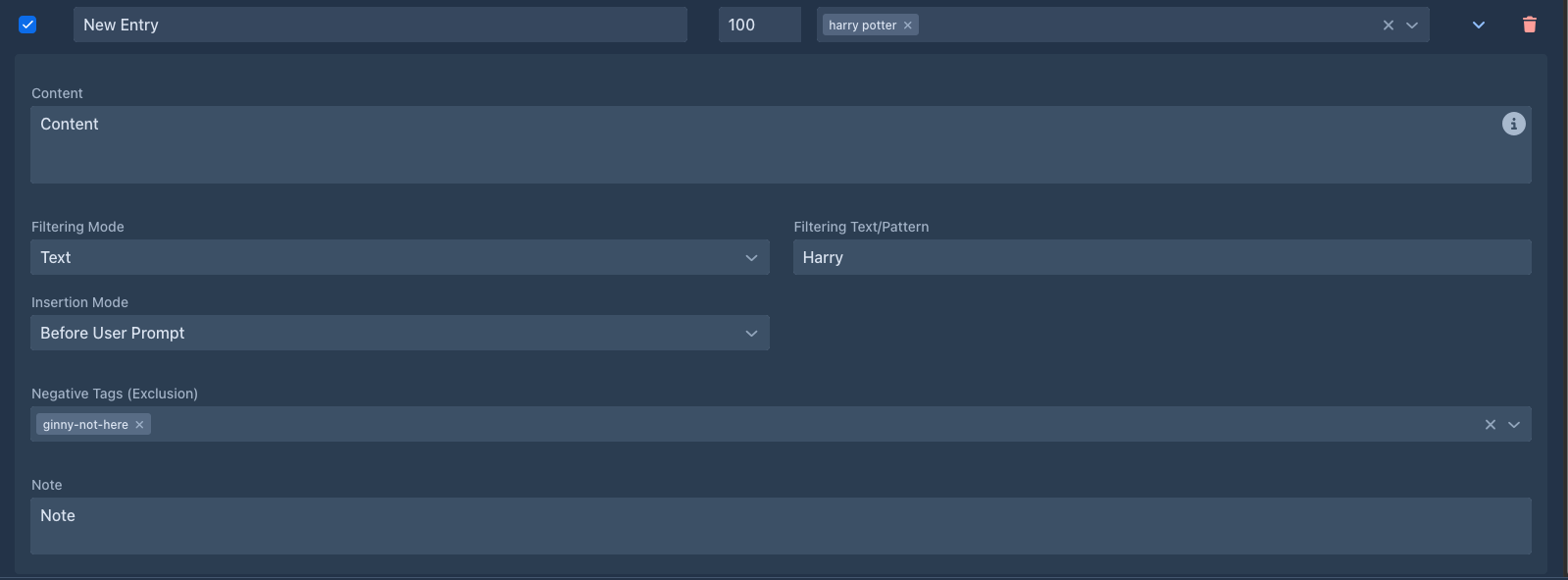Expand the Negative Tags dropdown arrow
This screenshot has height=580, width=1568.
(x=1514, y=425)
